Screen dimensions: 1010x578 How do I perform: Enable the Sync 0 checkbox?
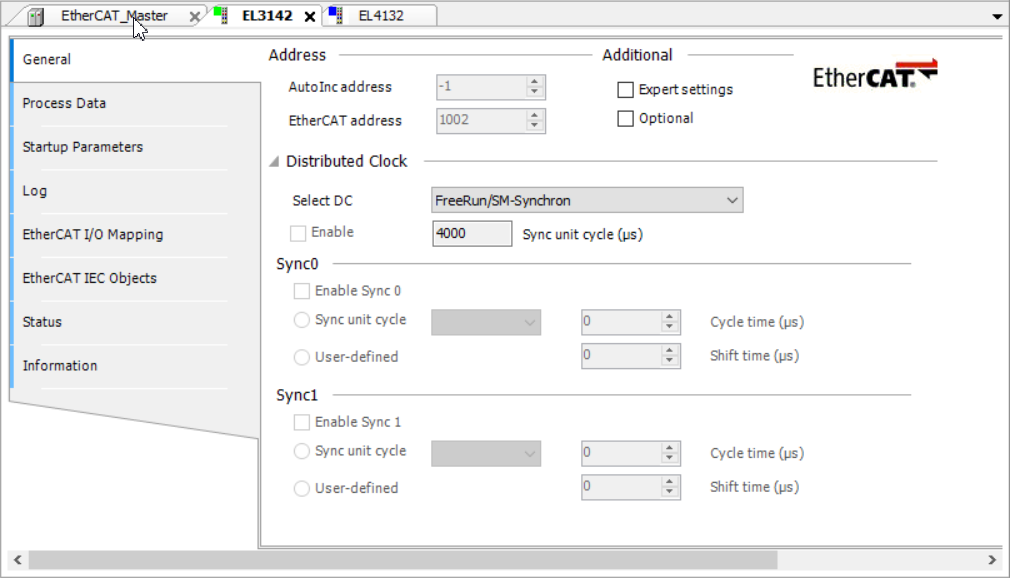click(x=300, y=291)
